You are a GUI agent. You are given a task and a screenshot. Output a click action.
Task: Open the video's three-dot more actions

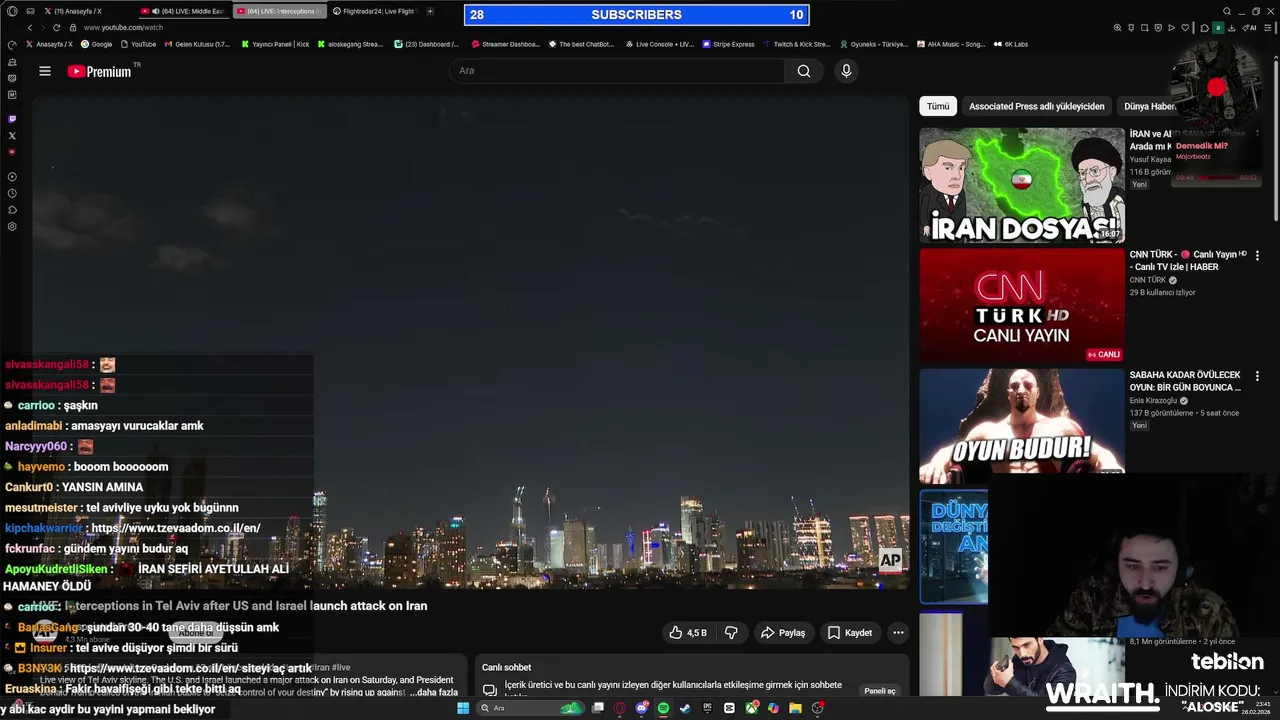click(898, 633)
